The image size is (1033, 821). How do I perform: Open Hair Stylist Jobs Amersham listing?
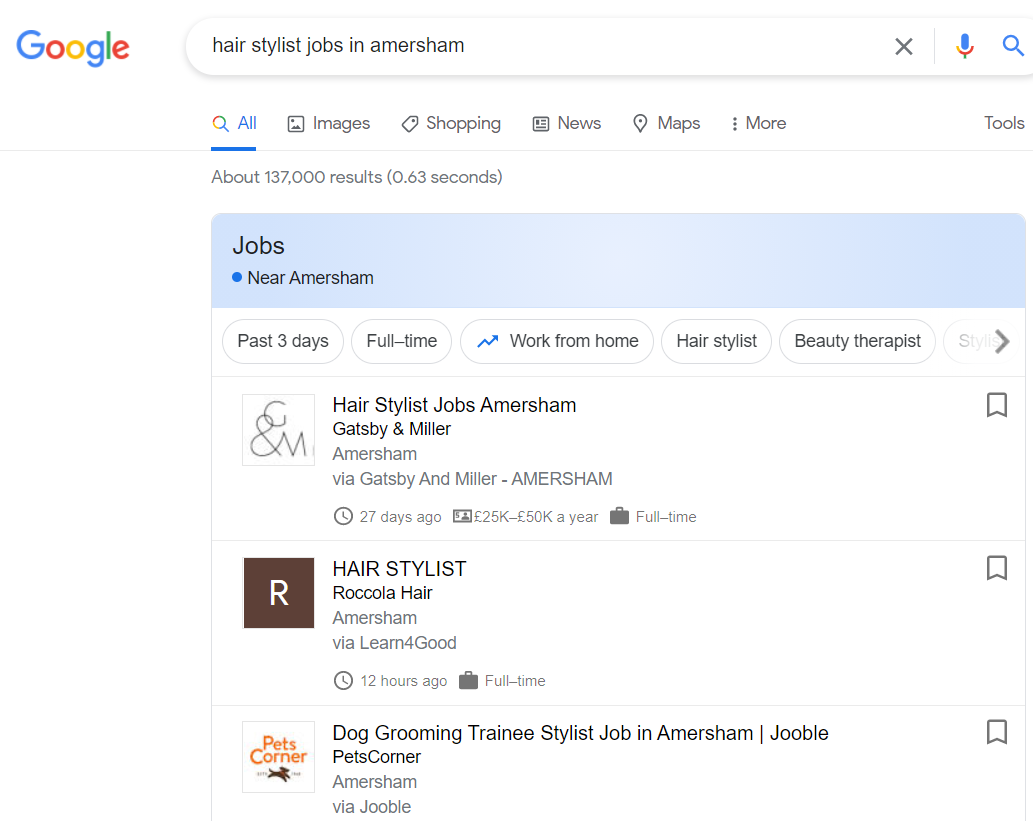point(454,405)
